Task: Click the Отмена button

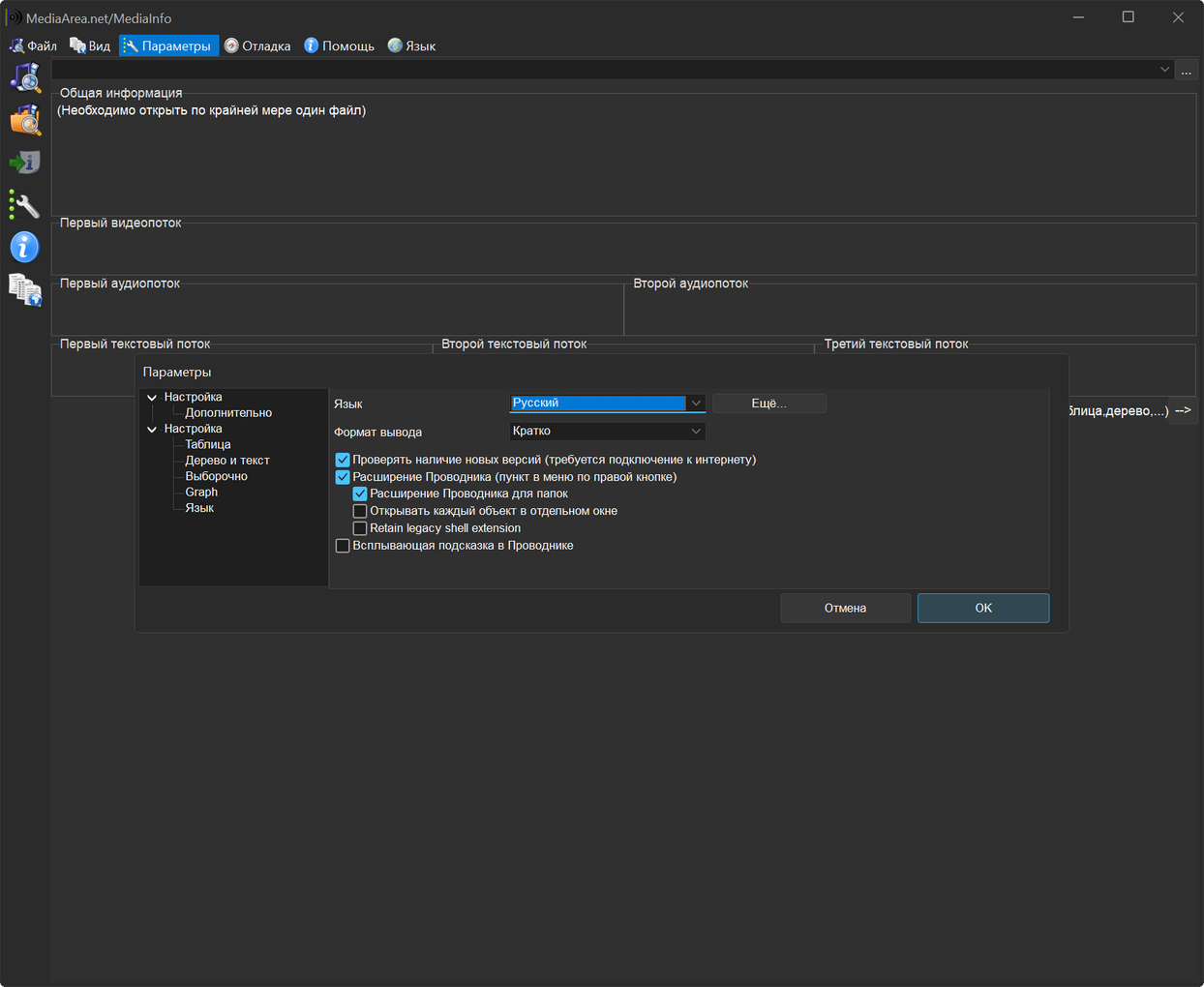Action: click(845, 608)
